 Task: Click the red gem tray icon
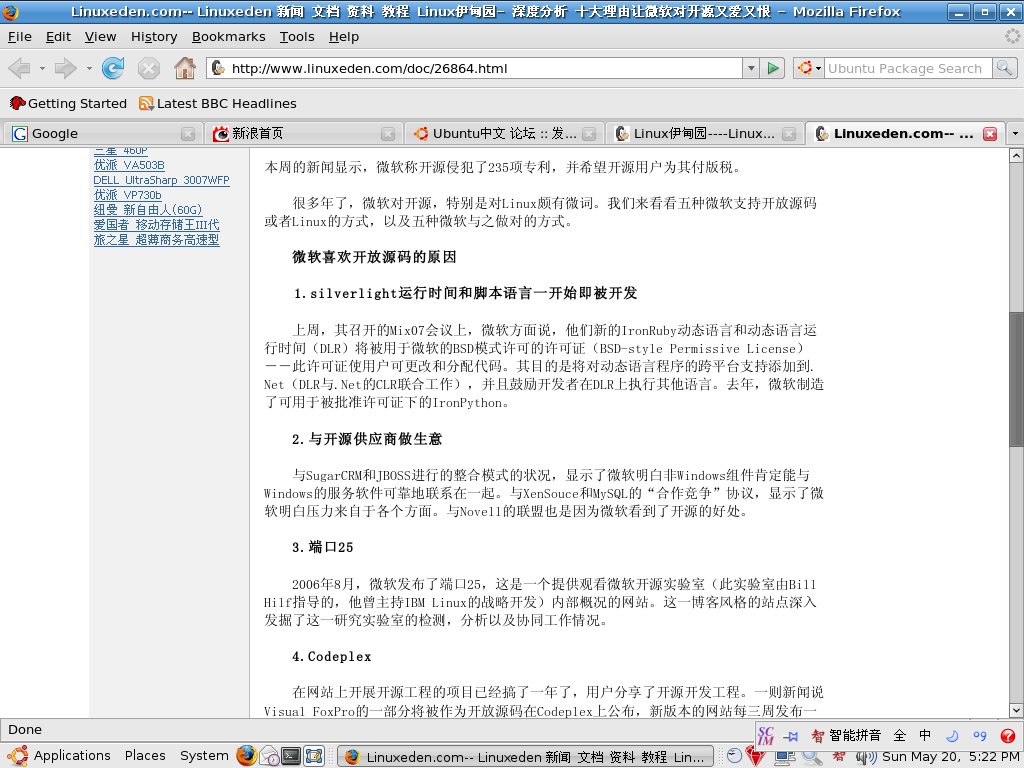pos(756,757)
